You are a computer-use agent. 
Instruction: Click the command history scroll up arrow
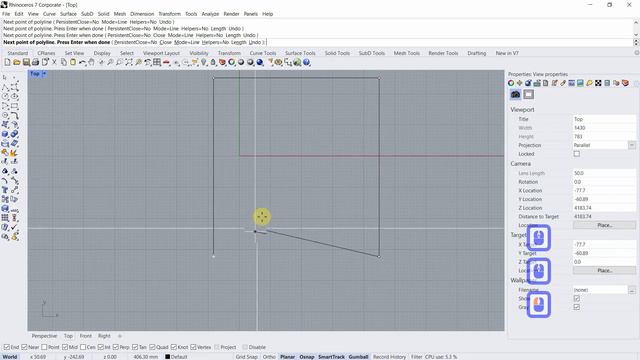[x=636, y=22]
